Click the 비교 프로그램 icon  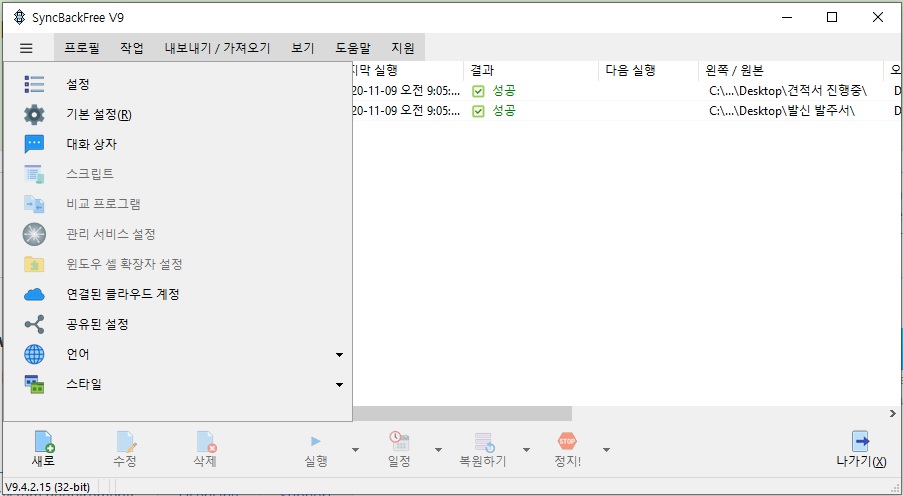point(34,204)
